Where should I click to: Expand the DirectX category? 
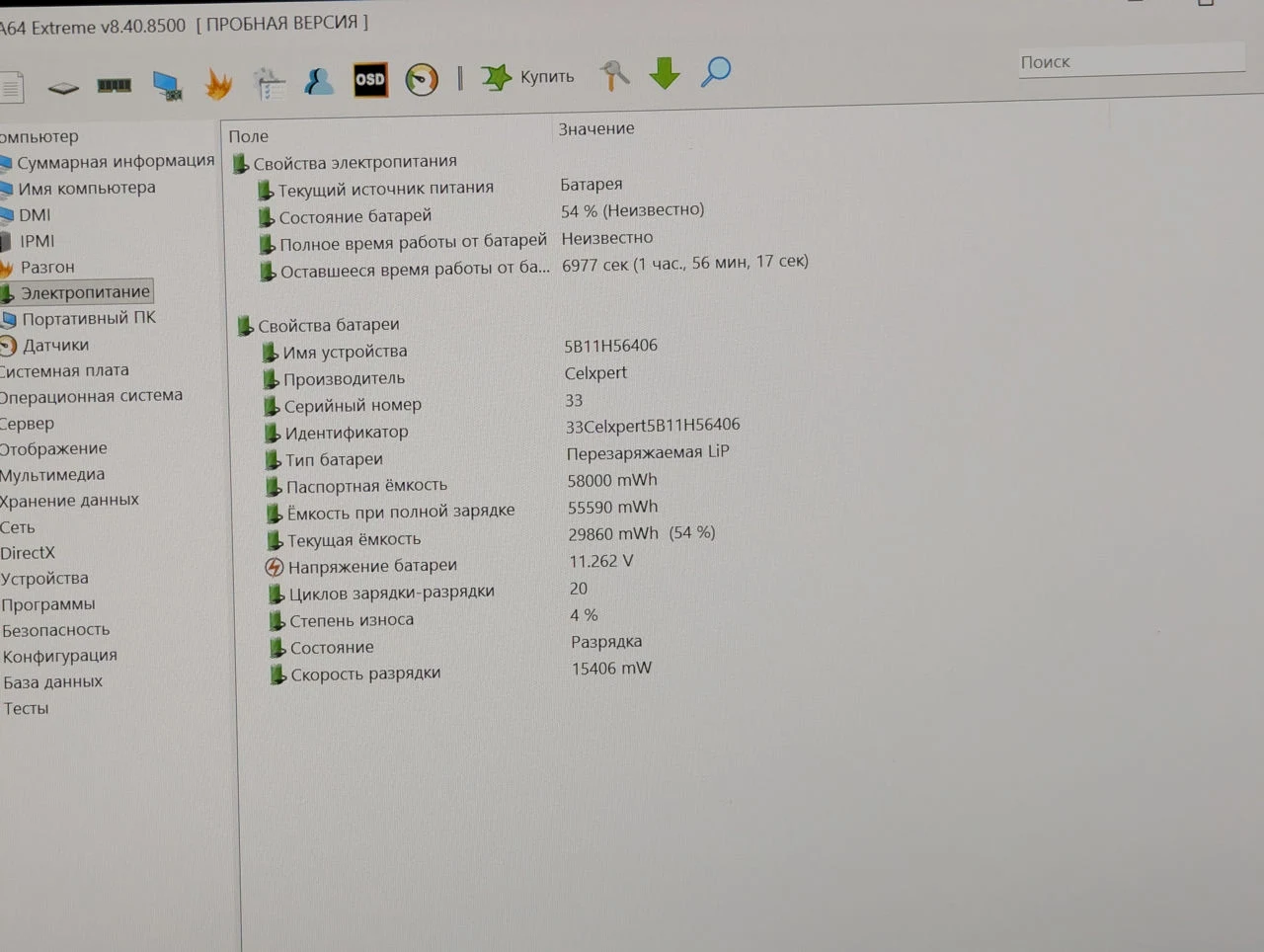tap(28, 553)
